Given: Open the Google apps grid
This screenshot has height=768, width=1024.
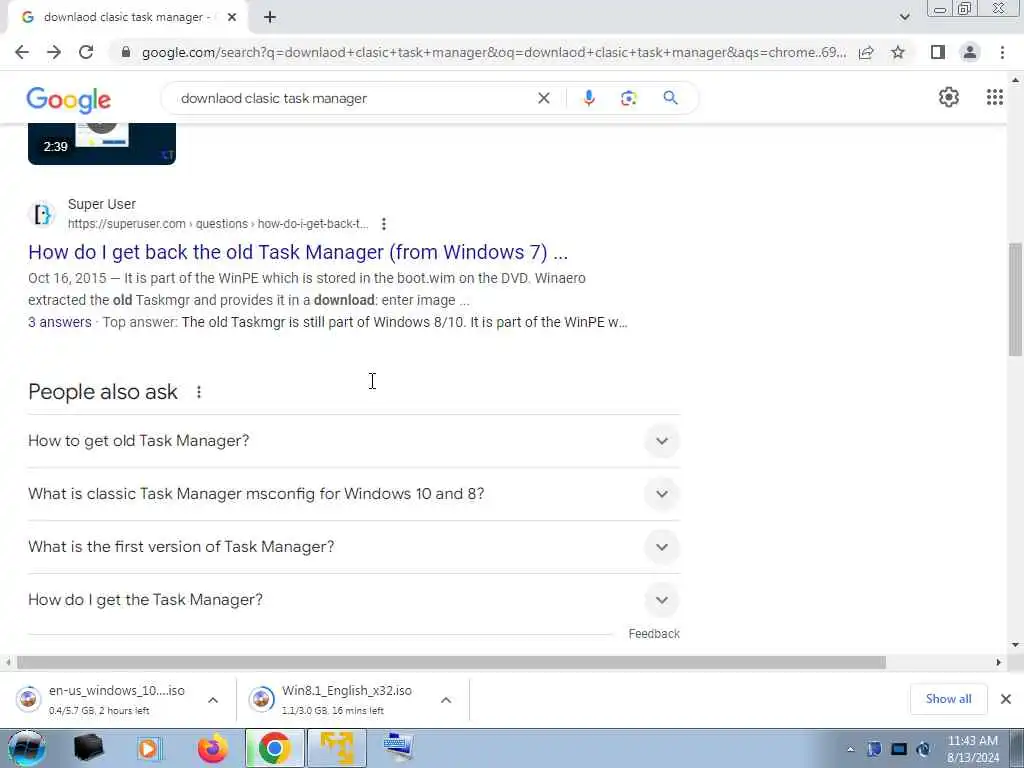Looking at the screenshot, I should tap(995, 97).
